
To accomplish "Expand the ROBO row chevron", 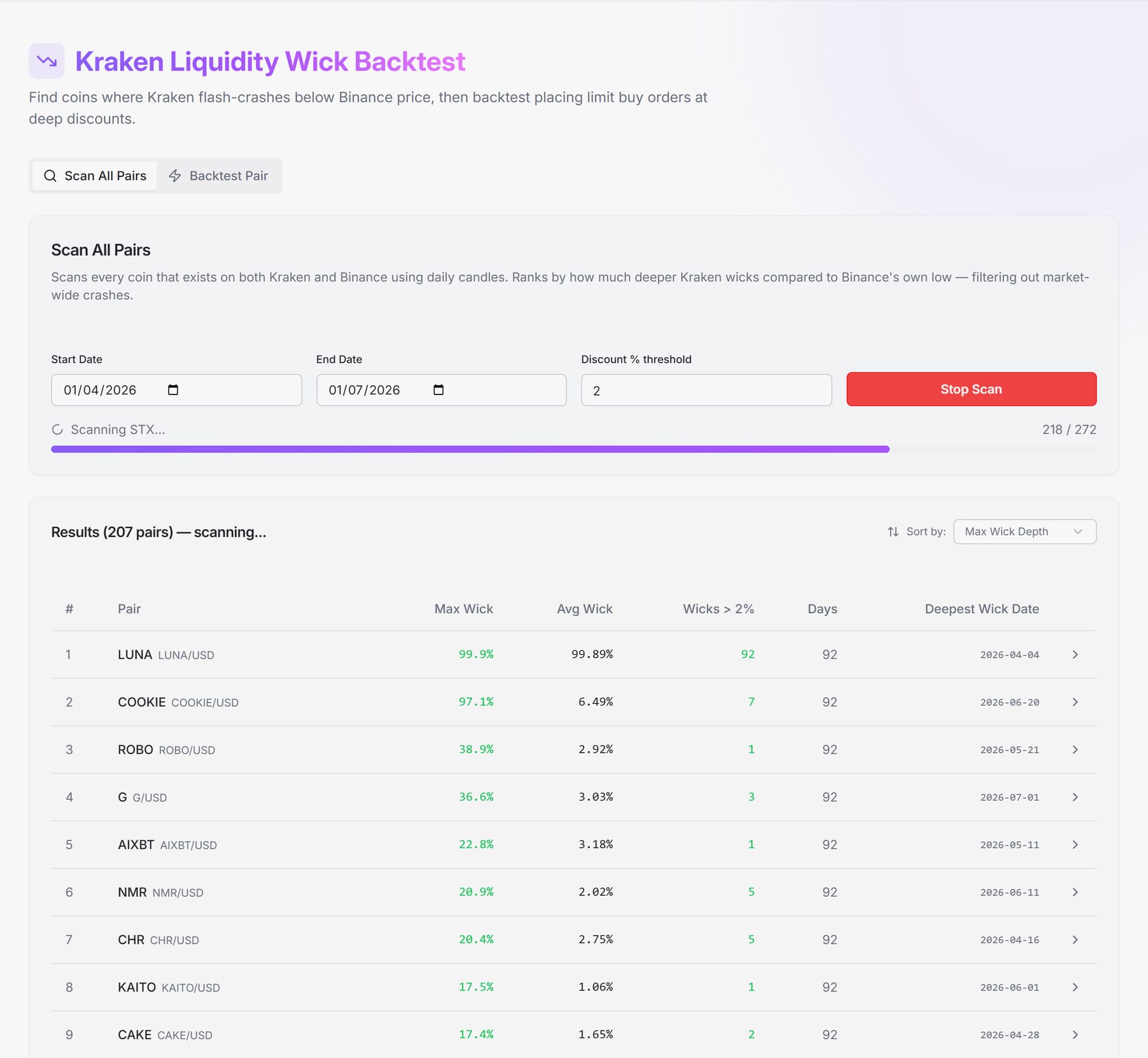I will tap(1075, 749).
